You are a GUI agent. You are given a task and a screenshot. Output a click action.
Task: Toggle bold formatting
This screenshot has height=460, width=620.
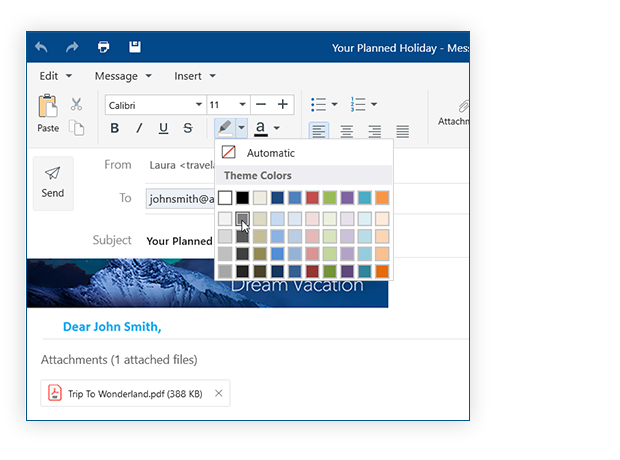[x=115, y=128]
